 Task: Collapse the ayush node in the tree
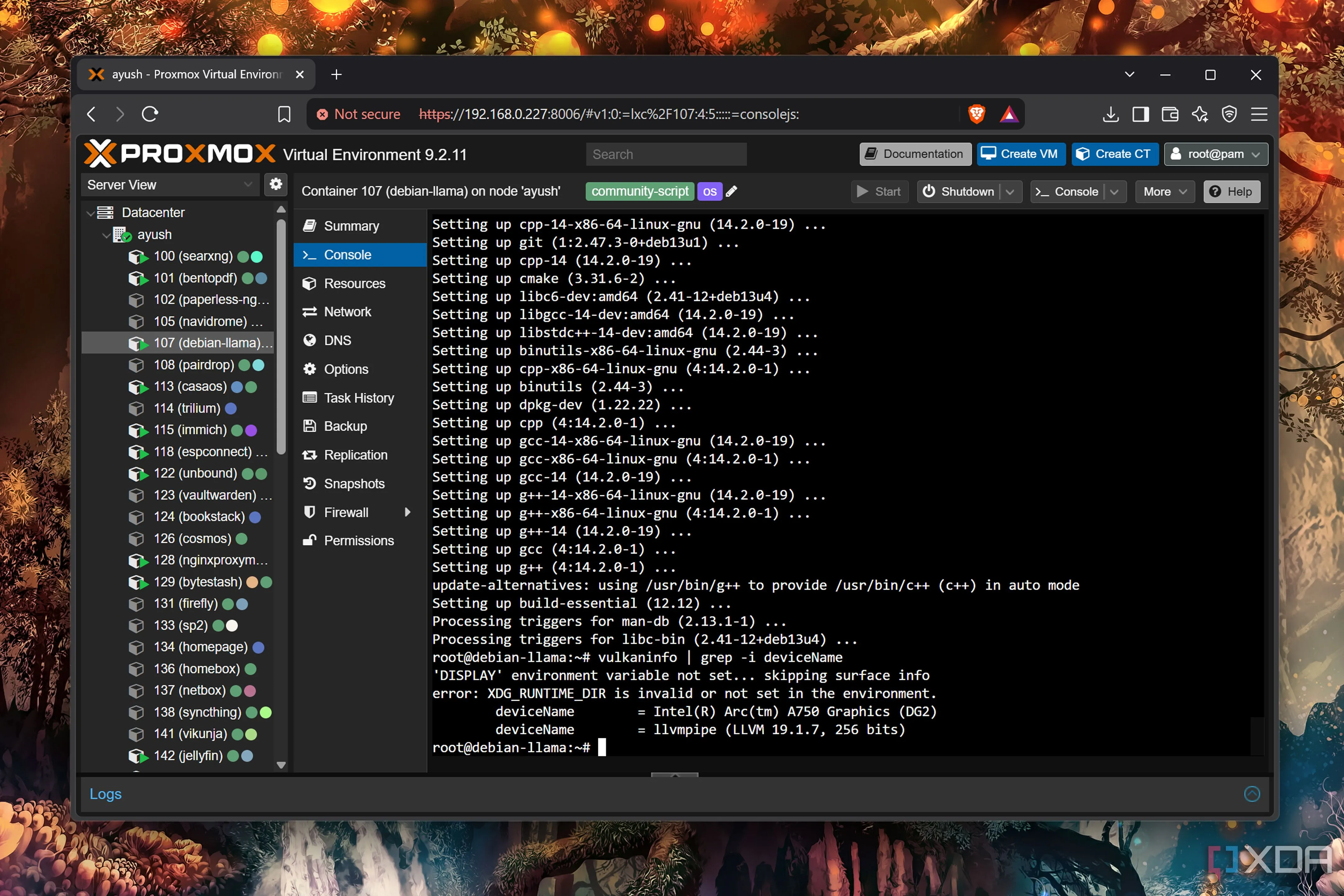(x=106, y=235)
